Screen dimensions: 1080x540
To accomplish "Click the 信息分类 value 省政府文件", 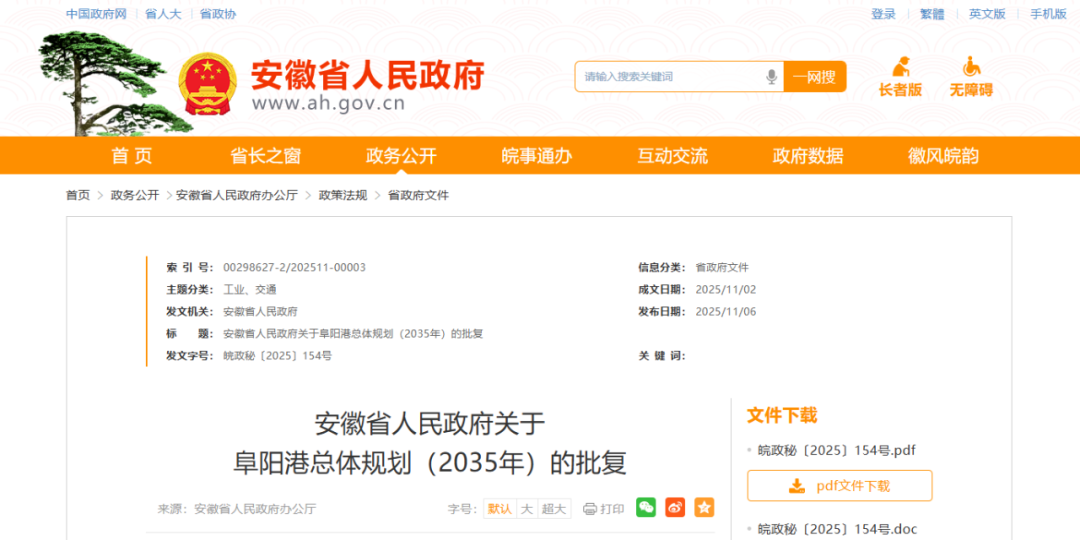I will [x=722, y=267].
